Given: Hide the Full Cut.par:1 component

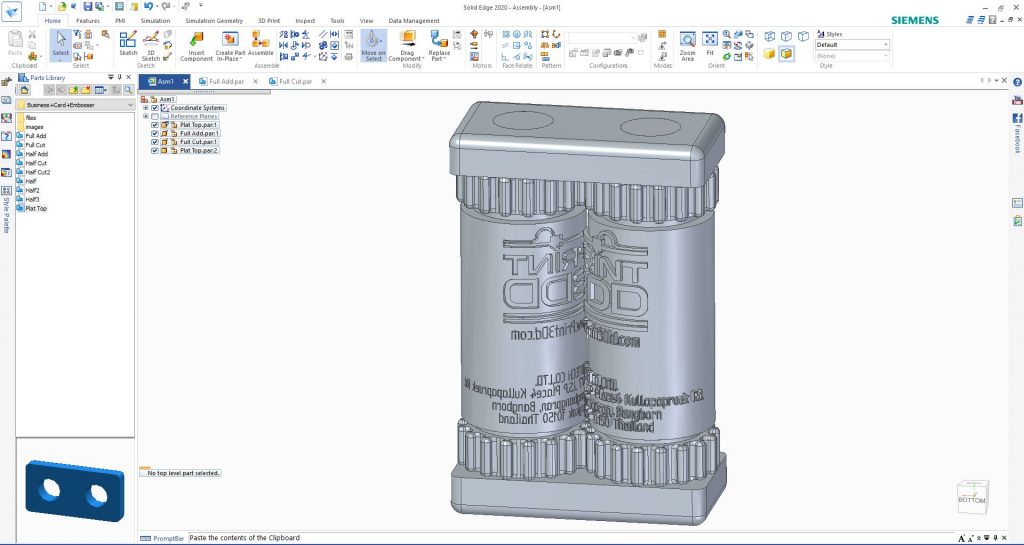Looking at the screenshot, I should [155, 142].
